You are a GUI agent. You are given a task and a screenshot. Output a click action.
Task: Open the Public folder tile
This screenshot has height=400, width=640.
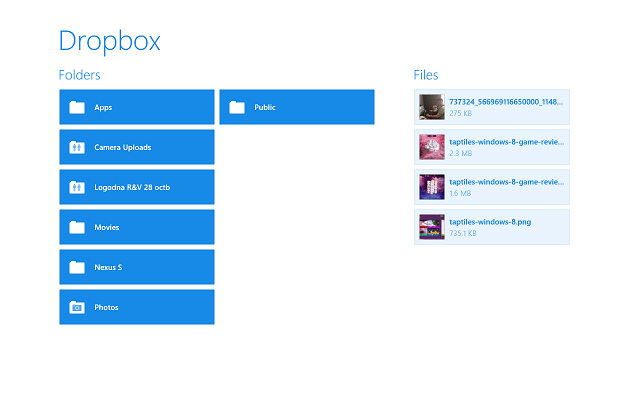tap(297, 107)
